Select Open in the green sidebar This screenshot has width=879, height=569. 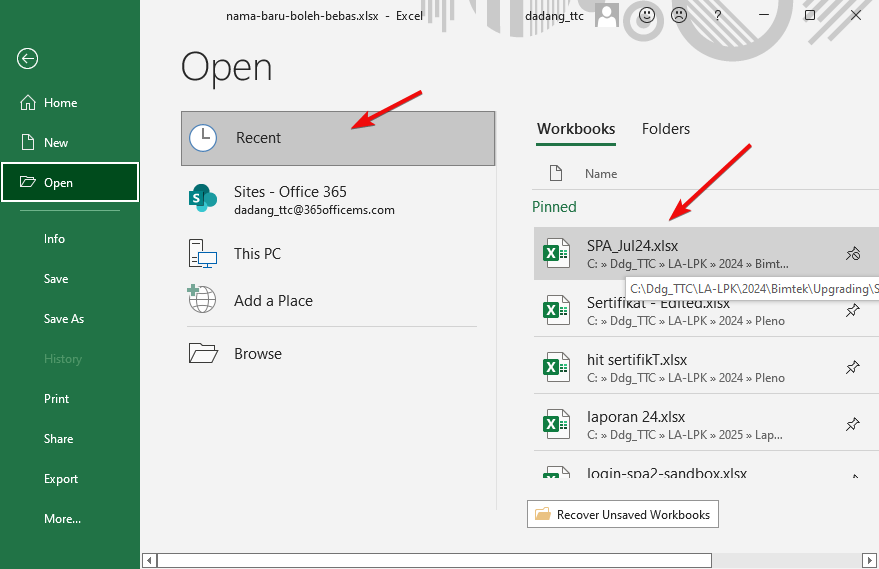tap(70, 182)
